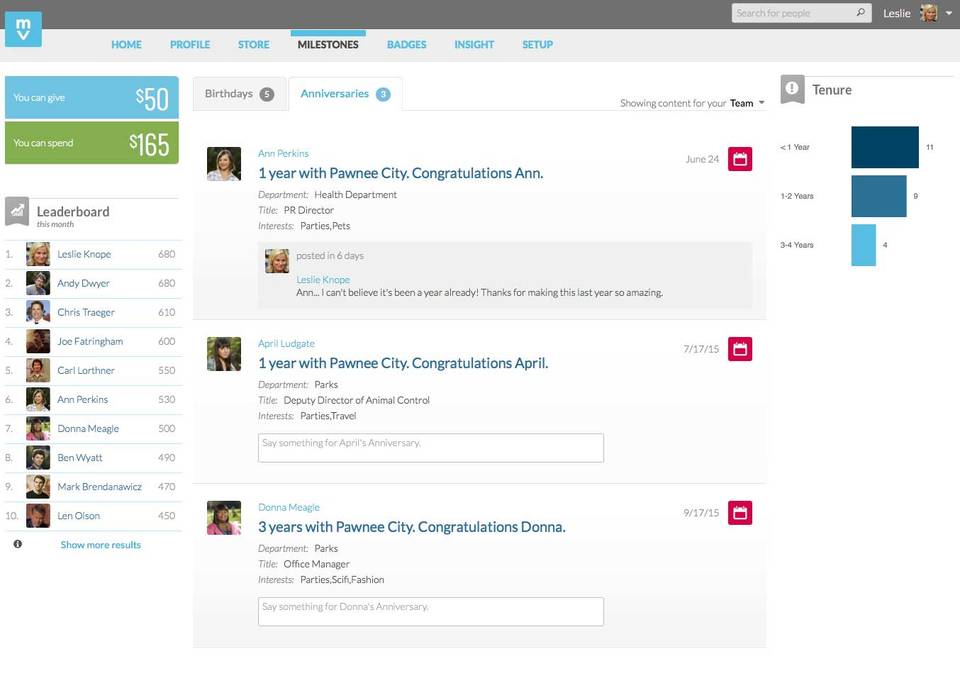Click the calendar icon next to Donna's anniversary

(739, 512)
